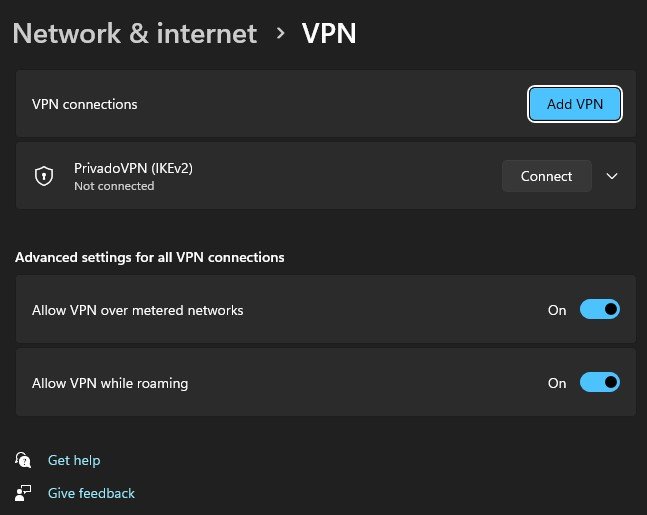Select the PrivadoVPN (IKEv2) connection name
Screen dimensions: 647x515
[x=133, y=168]
